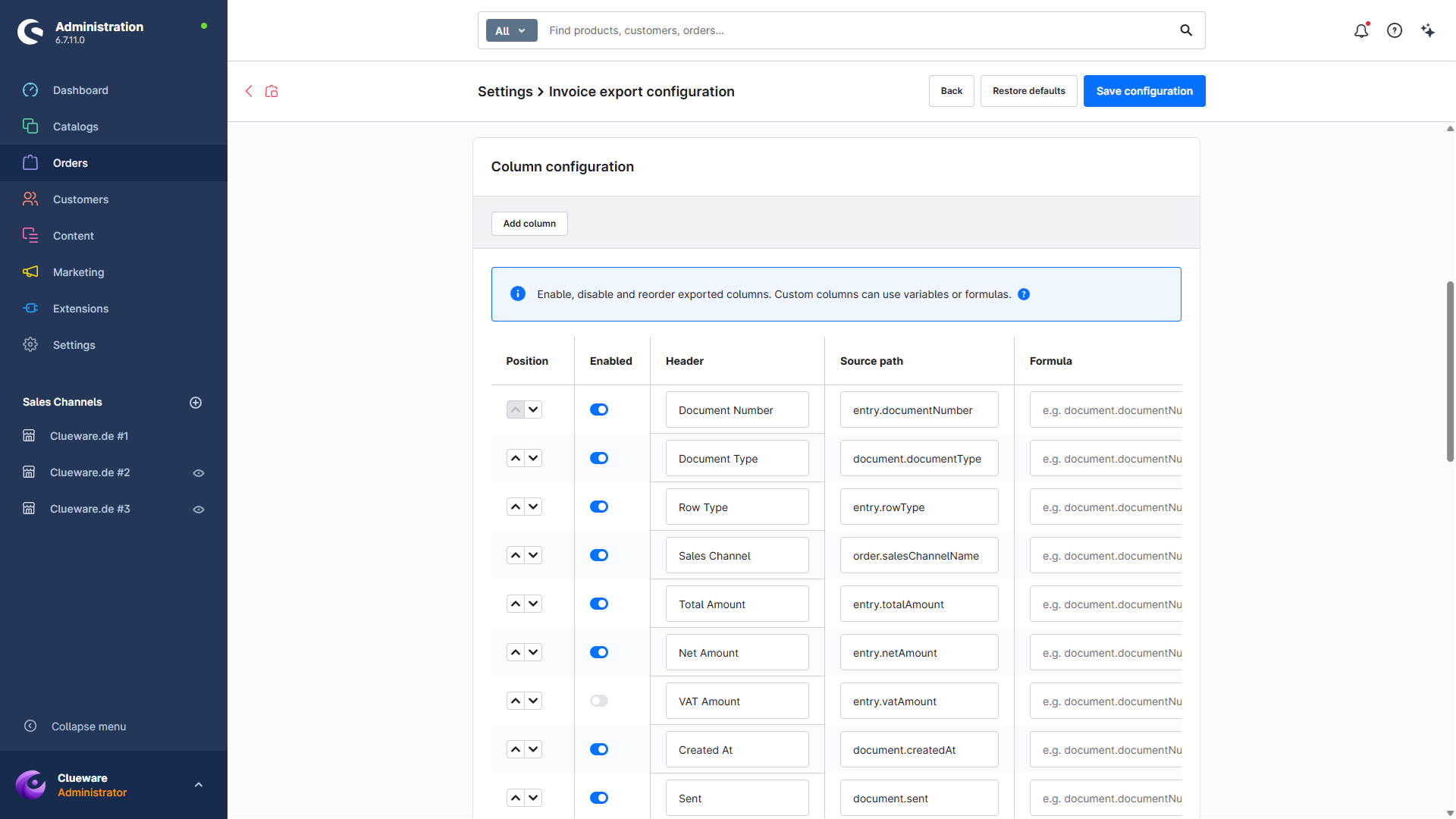Viewport: 1456px width, 819px height.
Task: Click Save configuration
Action: click(x=1144, y=91)
